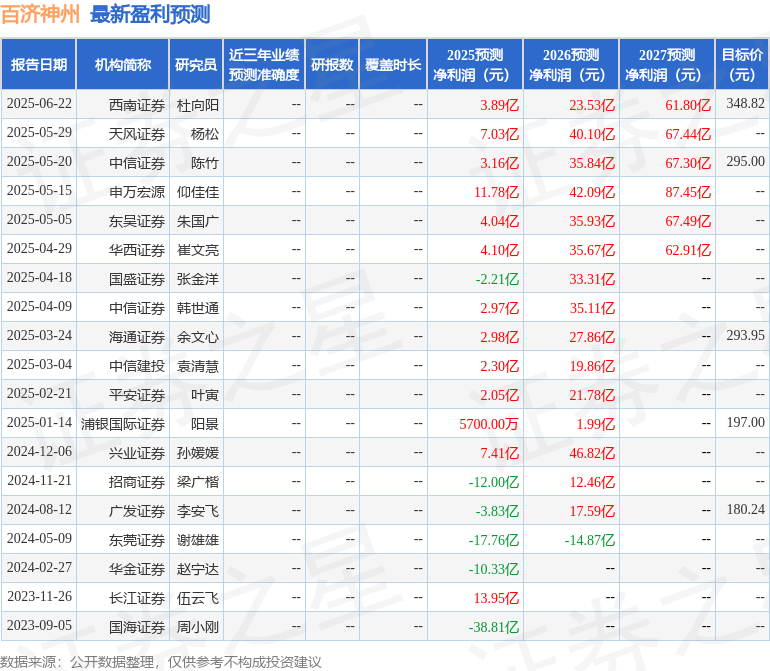Click the 5700.00万 profit forecast value

click(489, 423)
